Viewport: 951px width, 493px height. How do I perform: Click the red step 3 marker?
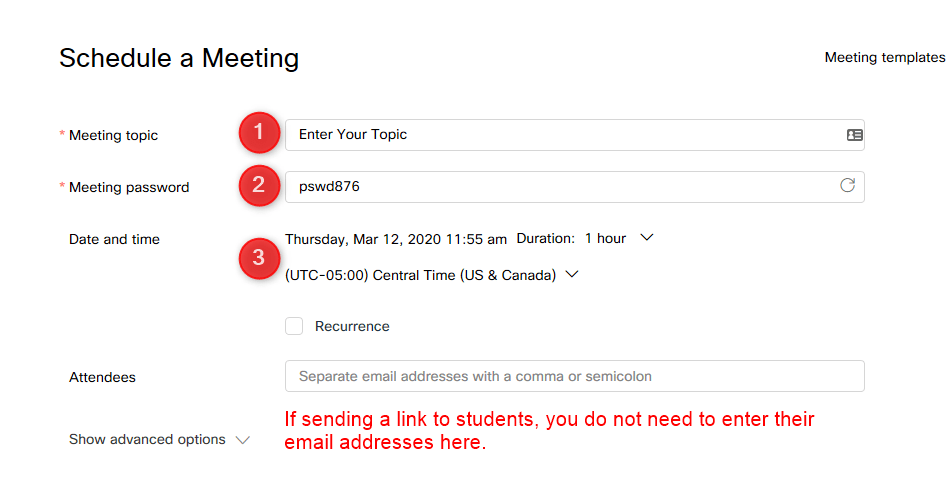(259, 258)
